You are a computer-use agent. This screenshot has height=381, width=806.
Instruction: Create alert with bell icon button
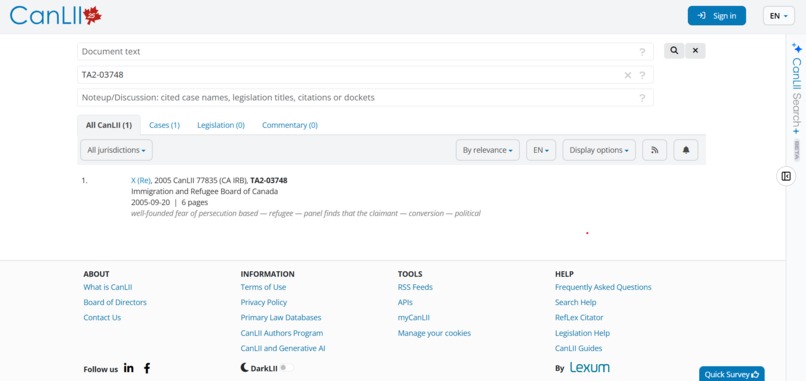point(686,150)
